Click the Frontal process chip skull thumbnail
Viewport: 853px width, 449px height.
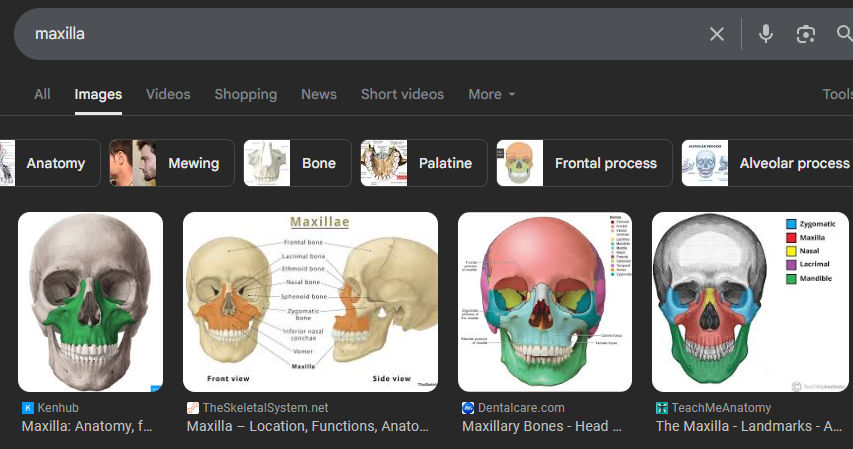(520, 163)
